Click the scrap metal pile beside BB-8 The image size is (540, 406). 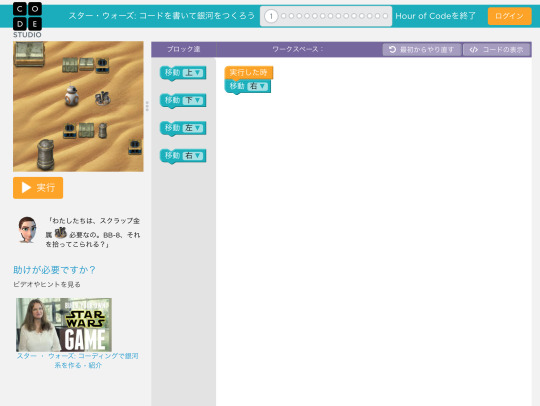103,98
